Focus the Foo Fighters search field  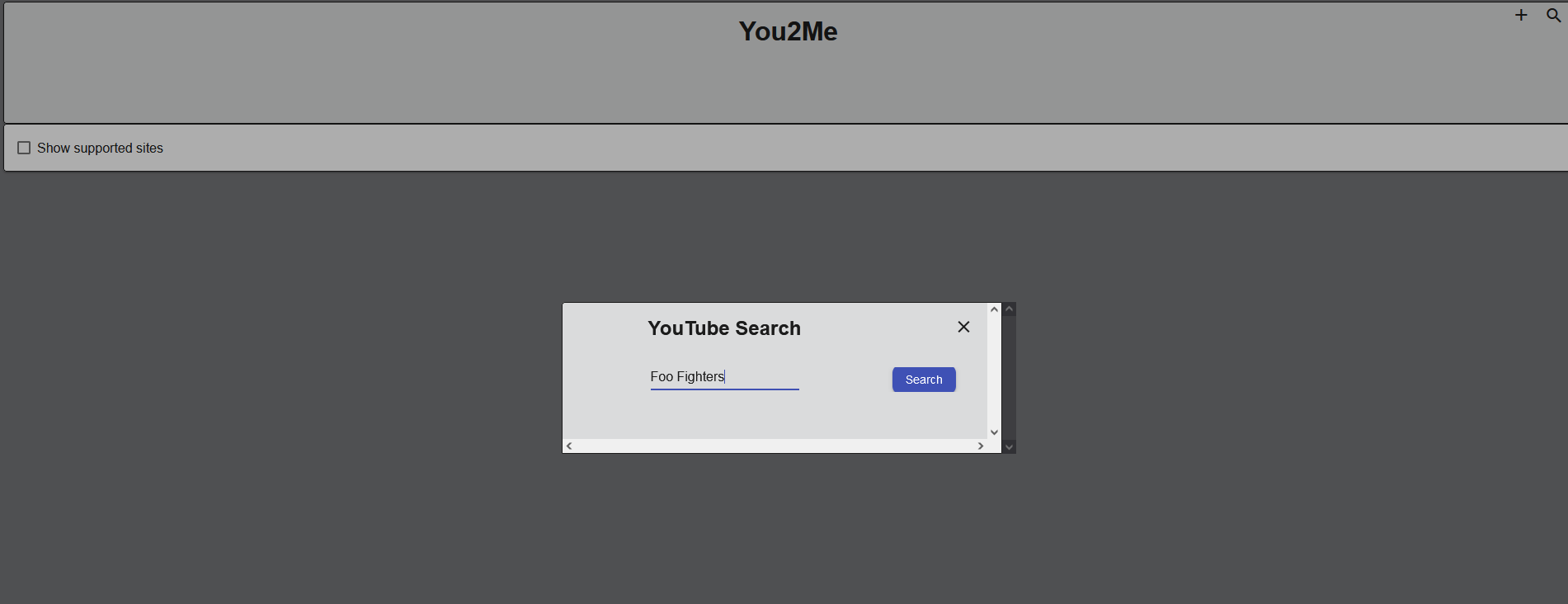[x=724, y=377]
